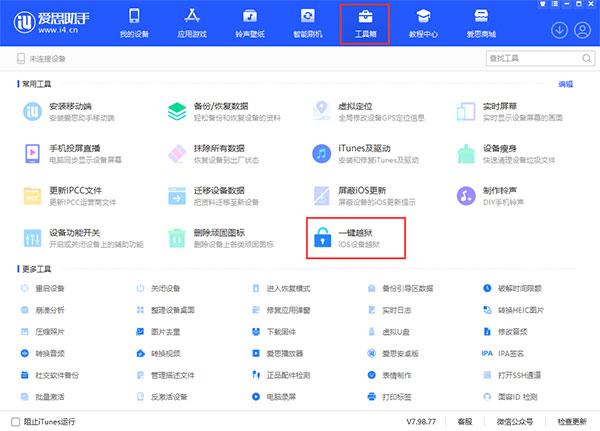Enable the 阻止iTunes运行 checkbox
The width and height of the screenshot is (600, 431).
[15, 421]
